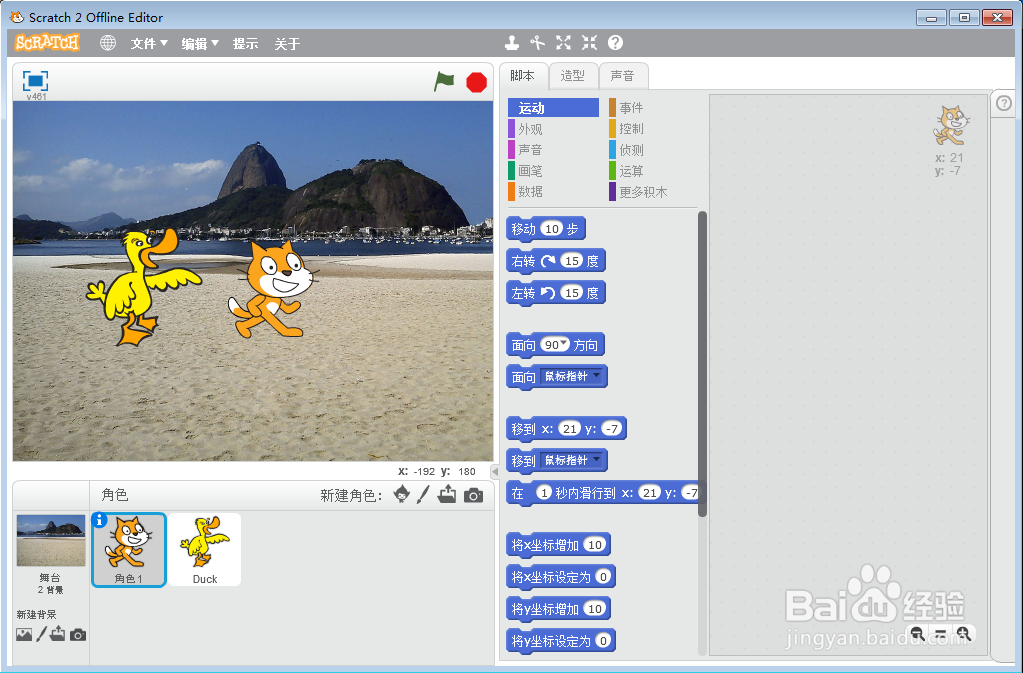Toggle full-screen presentation mode icon

pos(35,81)
